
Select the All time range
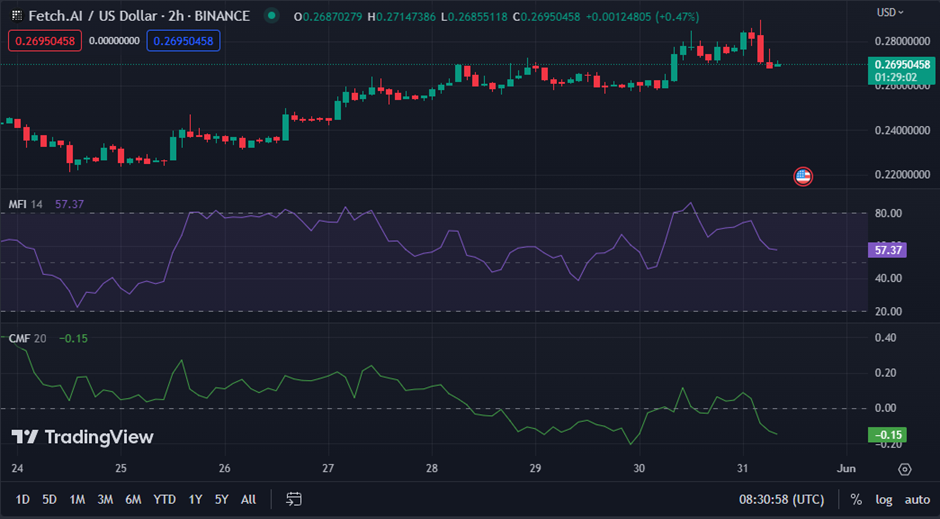[x=248, y=499]
